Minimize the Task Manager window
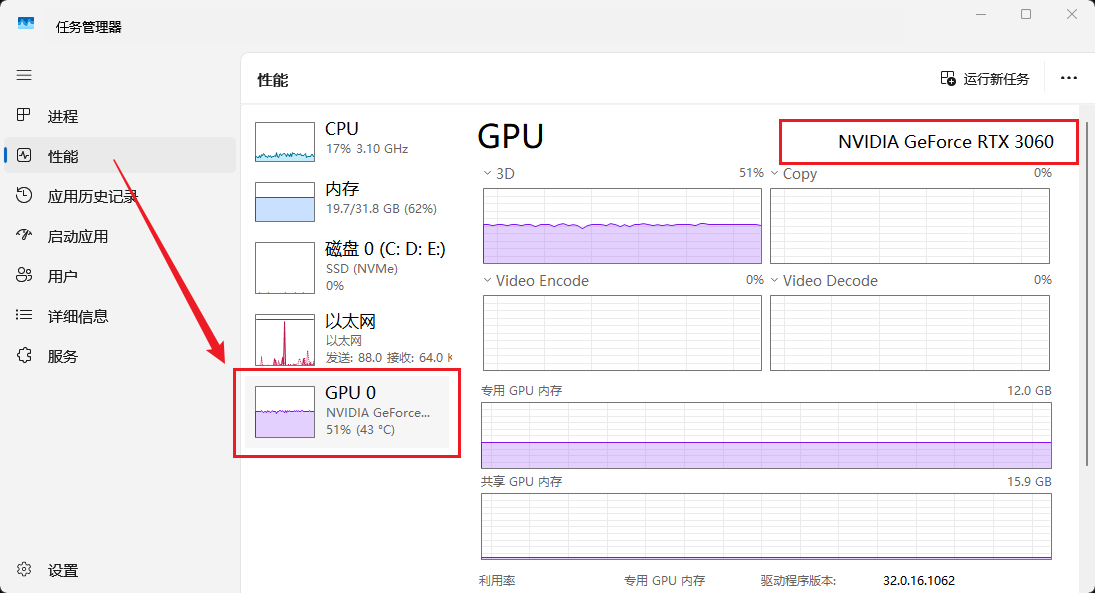Image resolution: width=1095 pixels, height=593 pixels. 981,14
